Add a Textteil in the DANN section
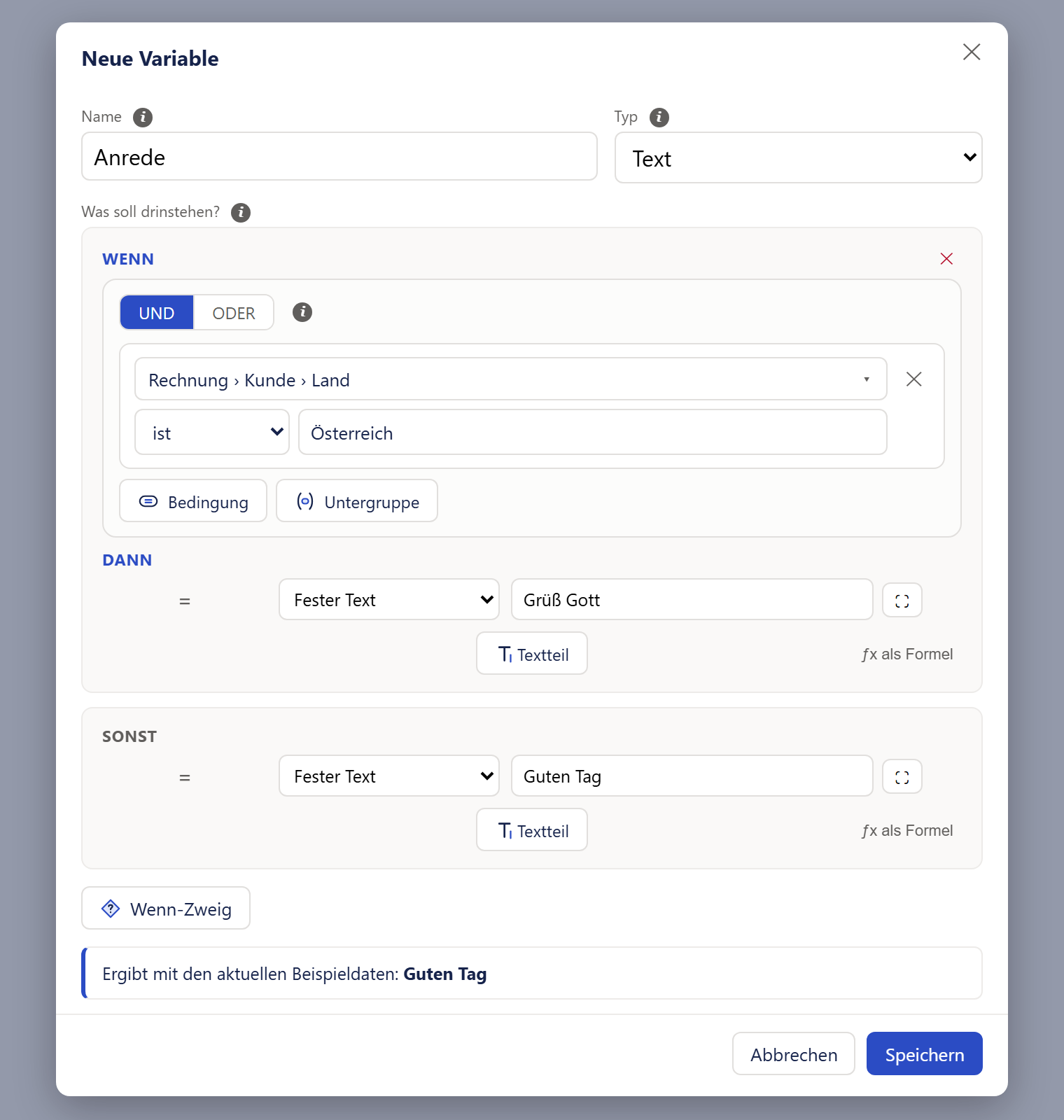Screen dimensions: 1064x1120 tap(532, 654)
